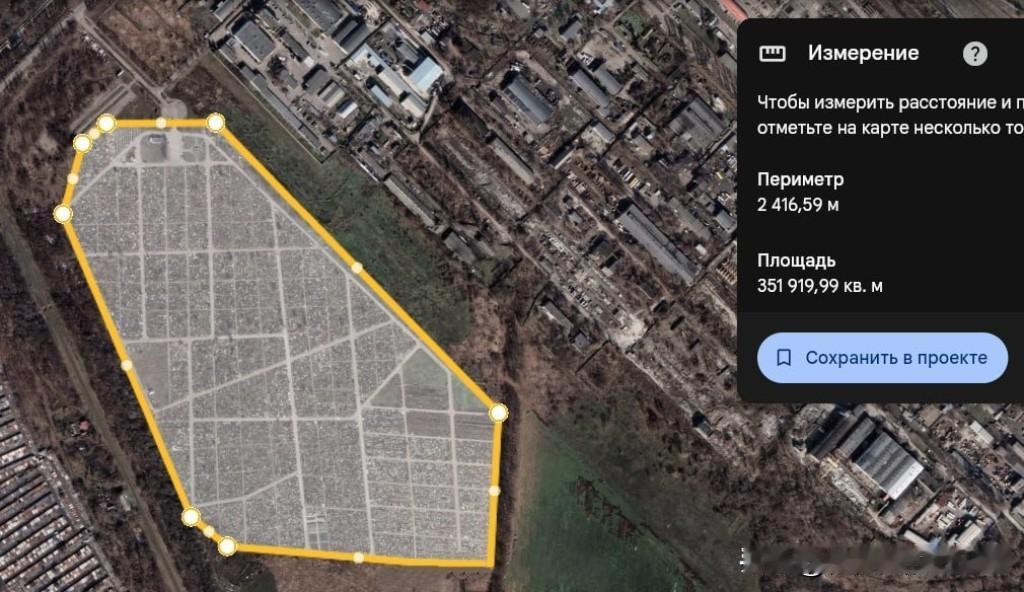The height and width of the screenshot is (592, 1024).
Task: Select the vertex where the bottom edge starts on the left
Action: pyautogui.click(x=227, y=546)
